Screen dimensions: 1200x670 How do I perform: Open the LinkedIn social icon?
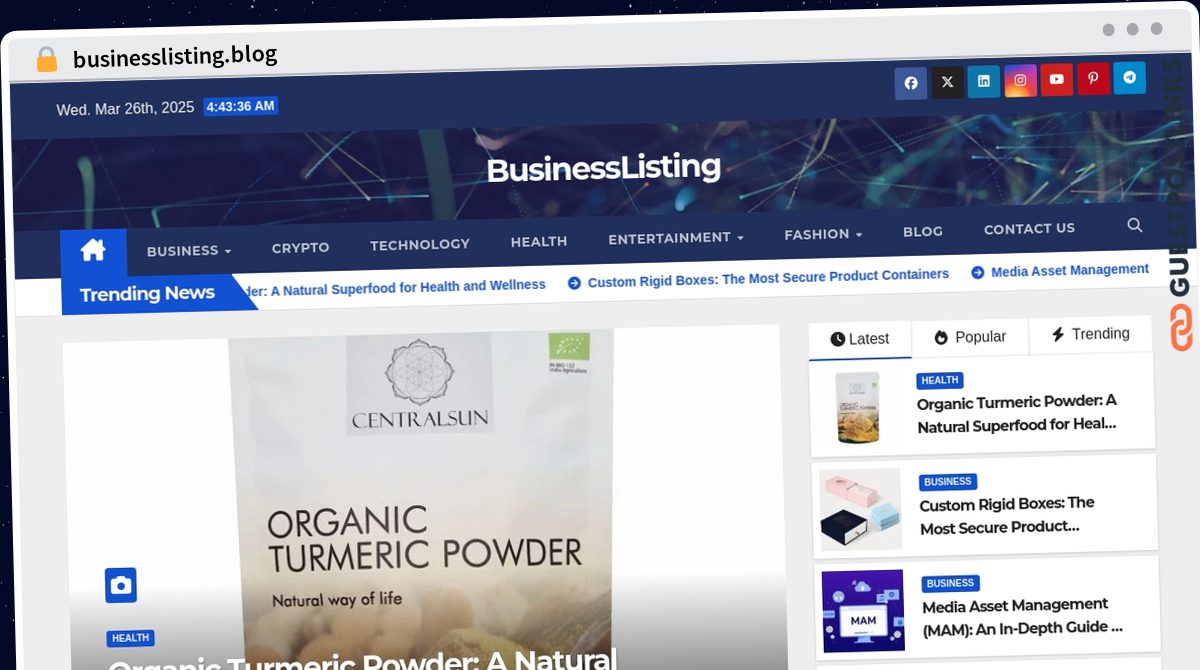point(983,81)
